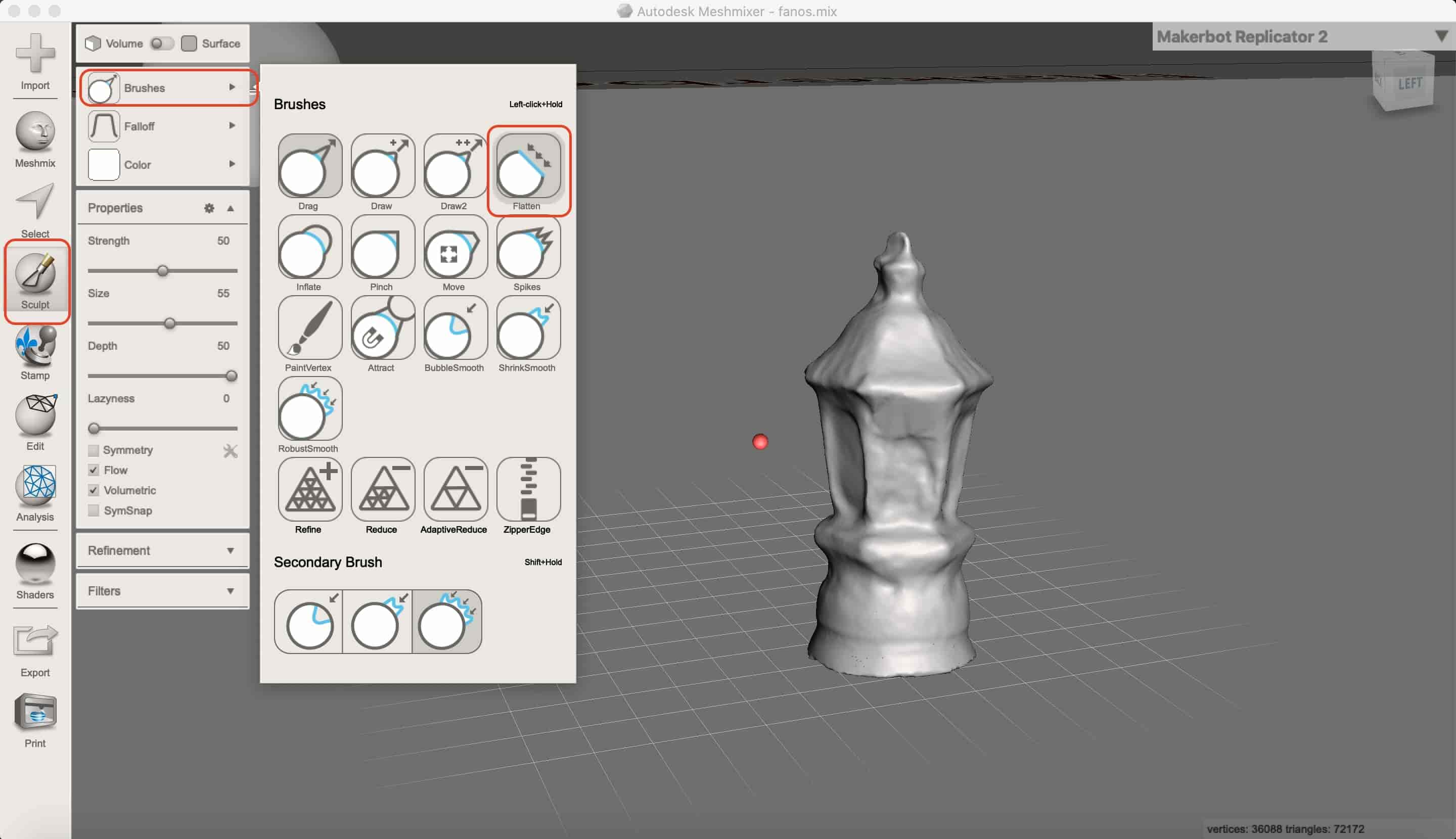1456x839 pixels.
Task: Set secondary brush to RobustSmooth
Action: 447,621
